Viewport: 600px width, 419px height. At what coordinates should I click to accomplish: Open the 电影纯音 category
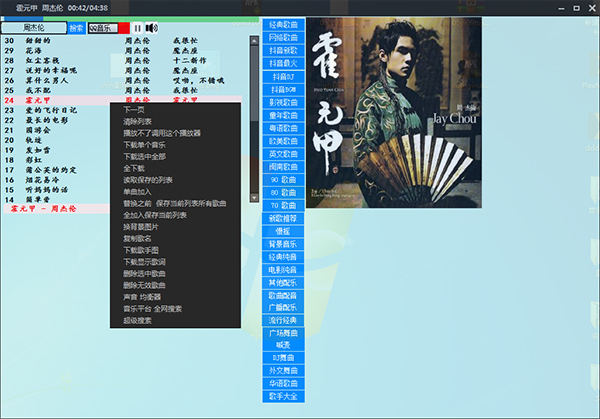pos(283,270)
